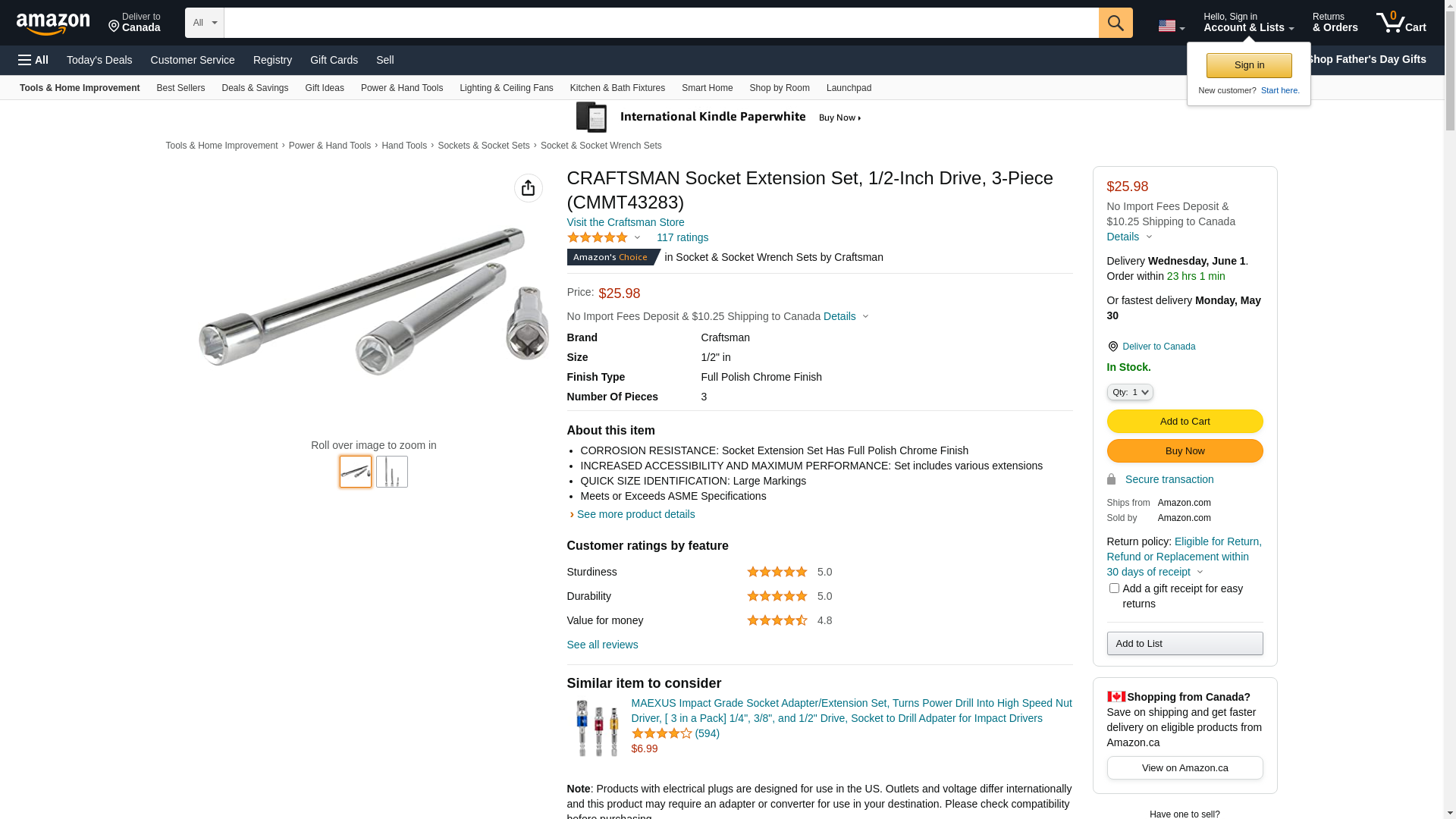Go to the Amazon home logo
Image resolution: width=1456 pixels, height=819 pixels.
53,24
